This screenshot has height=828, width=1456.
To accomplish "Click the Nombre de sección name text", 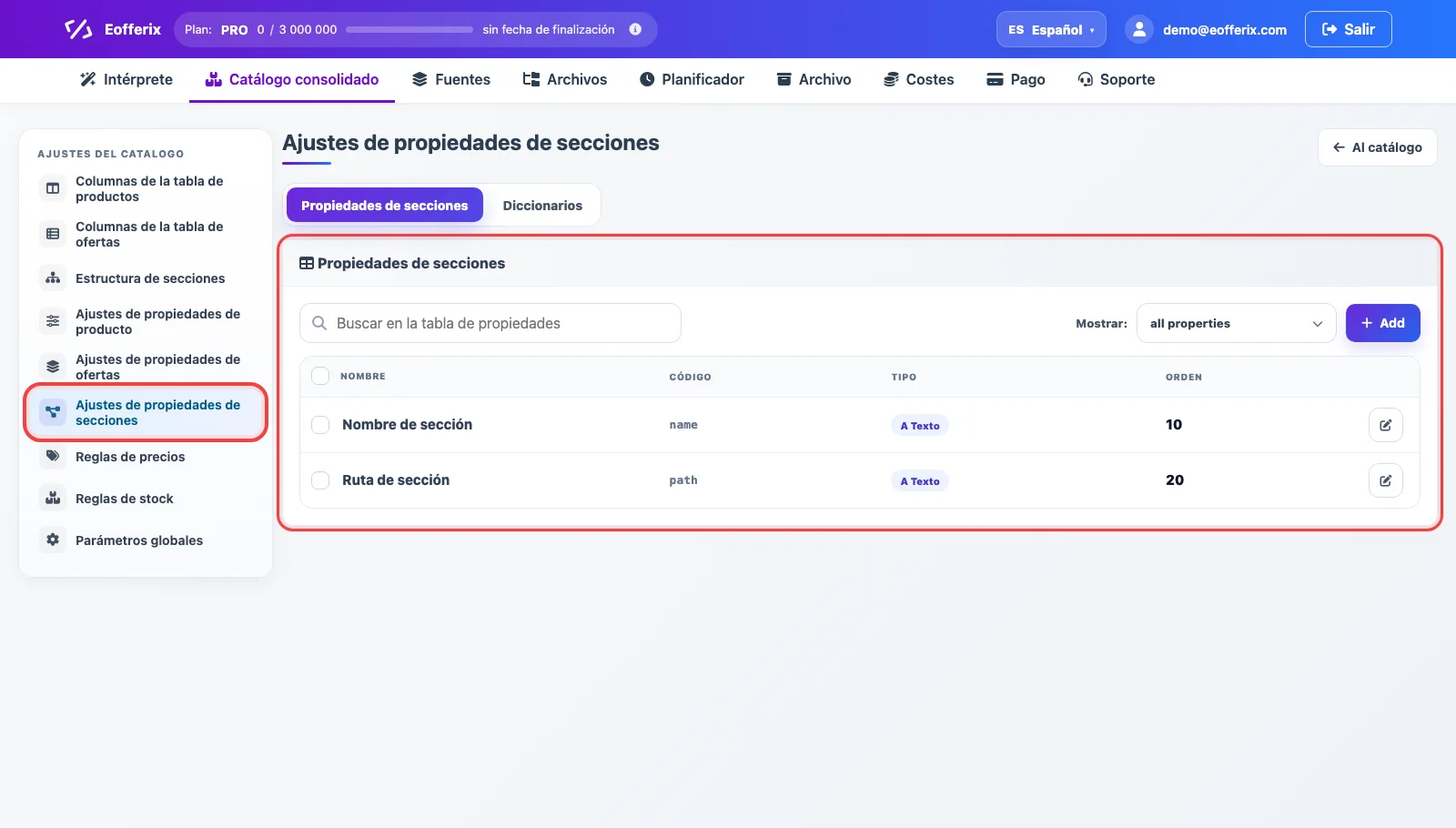I will tap(407, 425).
